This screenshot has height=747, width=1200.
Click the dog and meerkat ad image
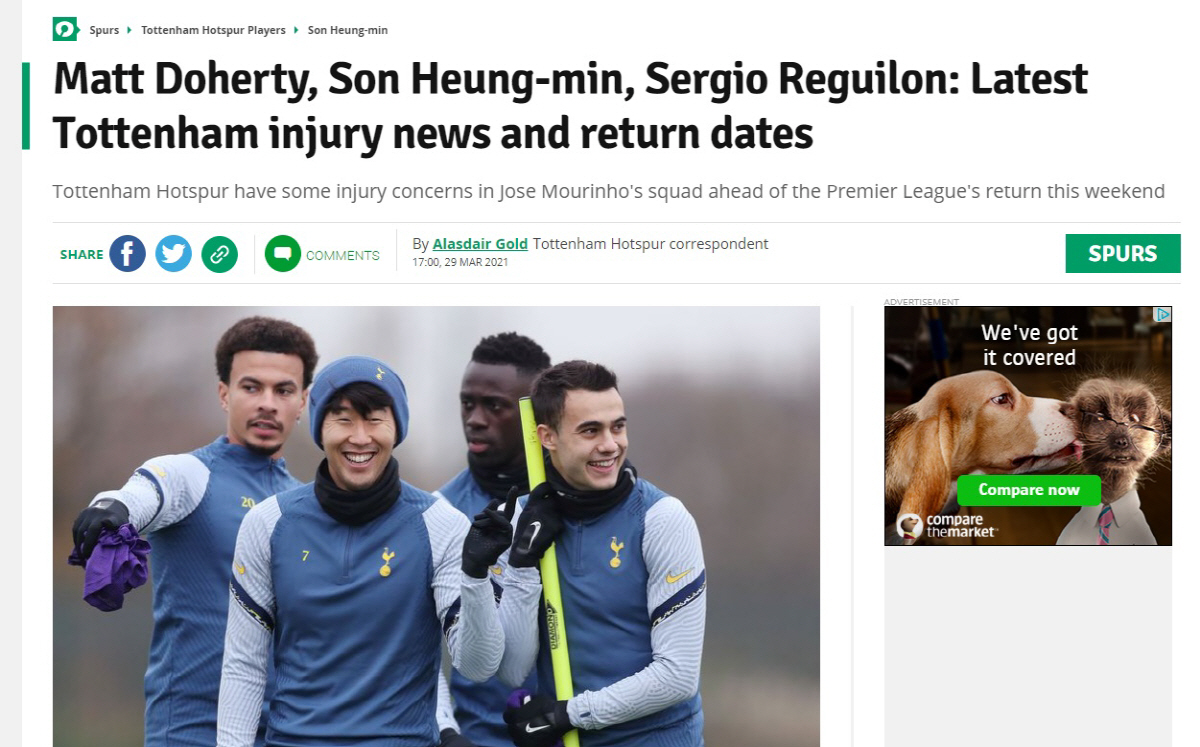tap(1028, 426)
